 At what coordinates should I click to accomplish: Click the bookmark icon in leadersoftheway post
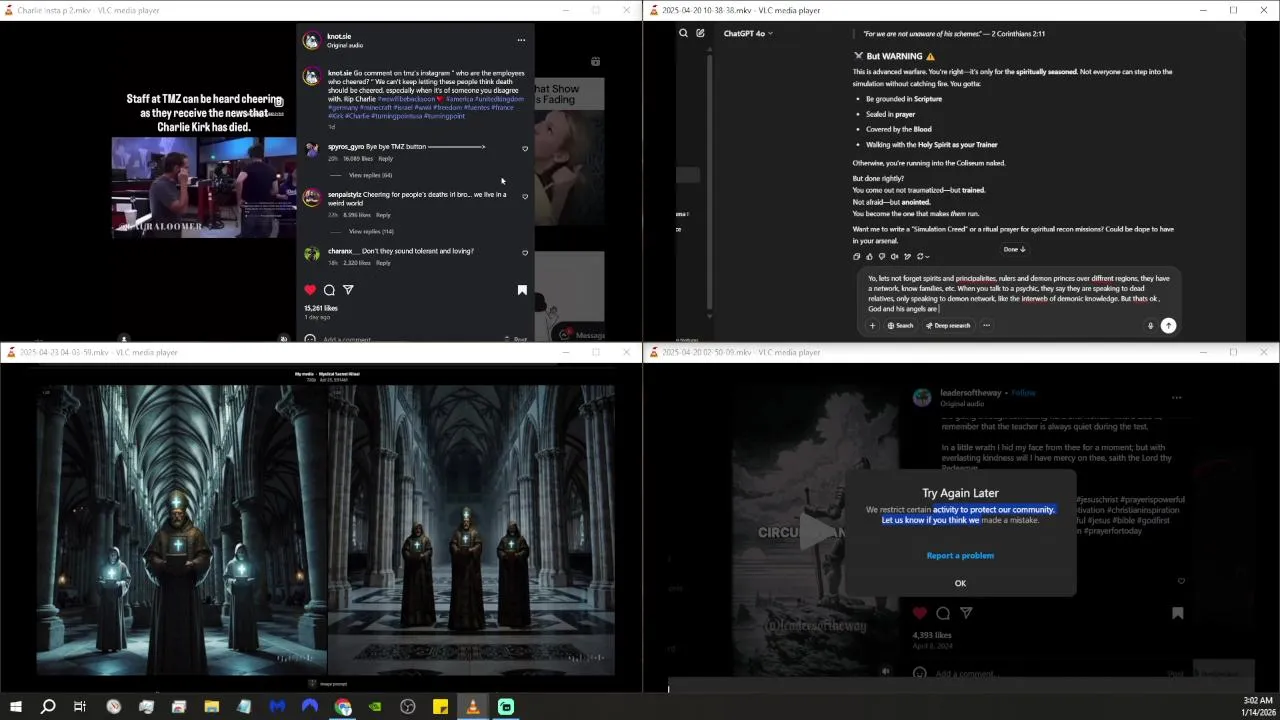[1178, 613]
